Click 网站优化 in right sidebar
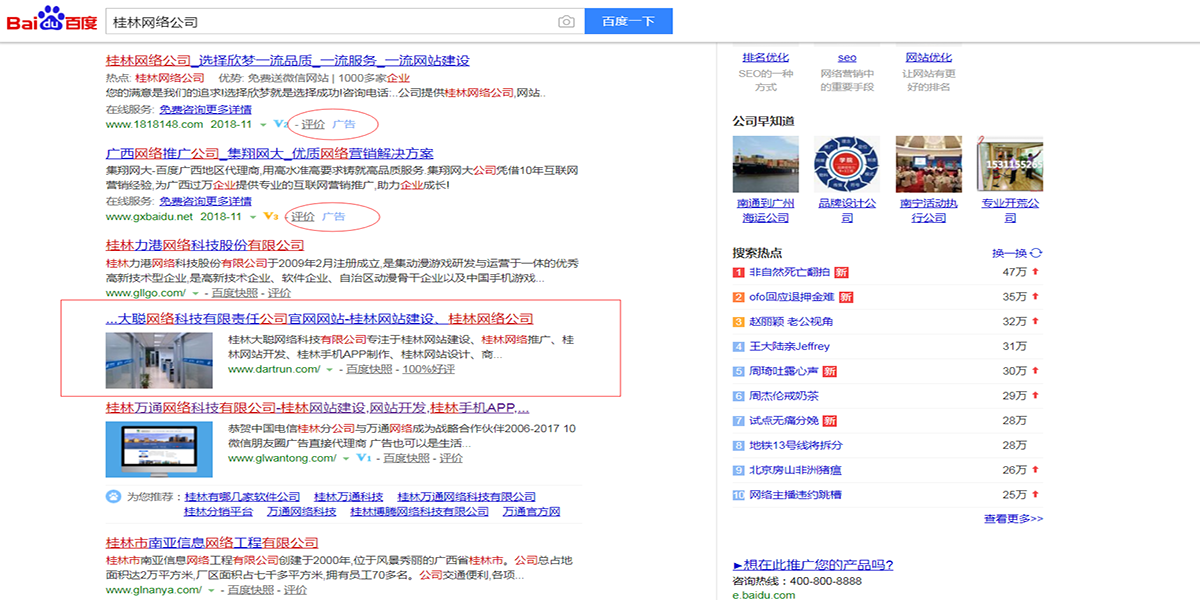The width and height of the screenshot is (1200, 600). click(929, 58)
